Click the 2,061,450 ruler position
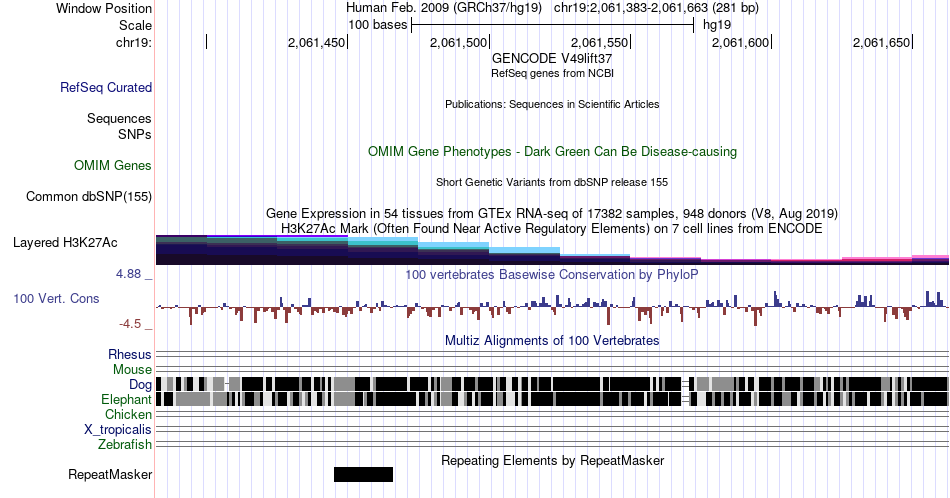This screenshot has height=498, width=950. tap(316, 42)
